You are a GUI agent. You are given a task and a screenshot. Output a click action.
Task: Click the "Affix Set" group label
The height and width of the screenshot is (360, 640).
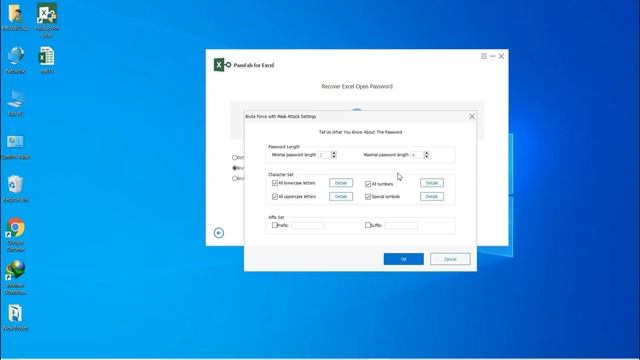click(x=276, y=217)
